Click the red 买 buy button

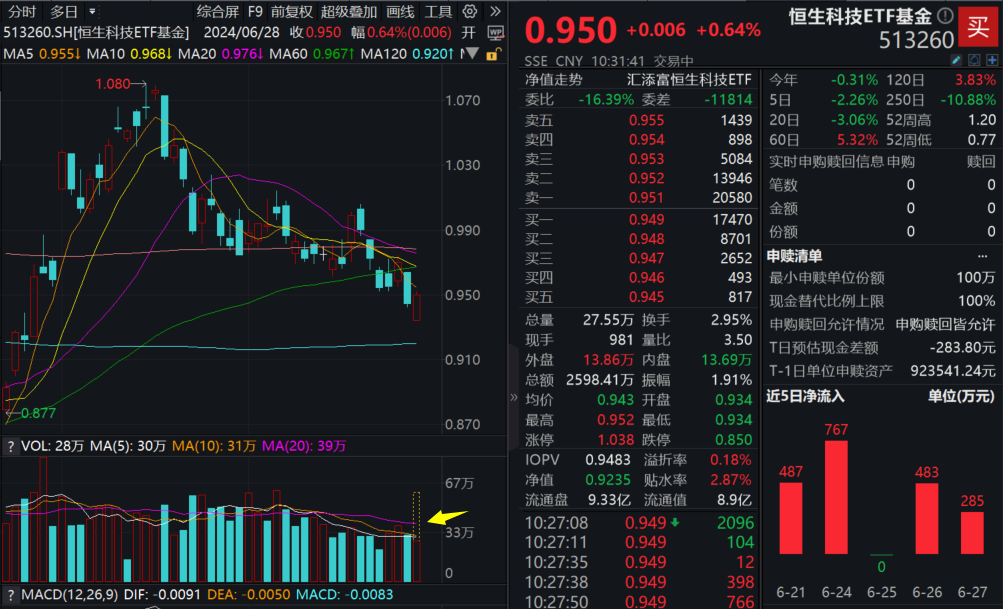978,27
